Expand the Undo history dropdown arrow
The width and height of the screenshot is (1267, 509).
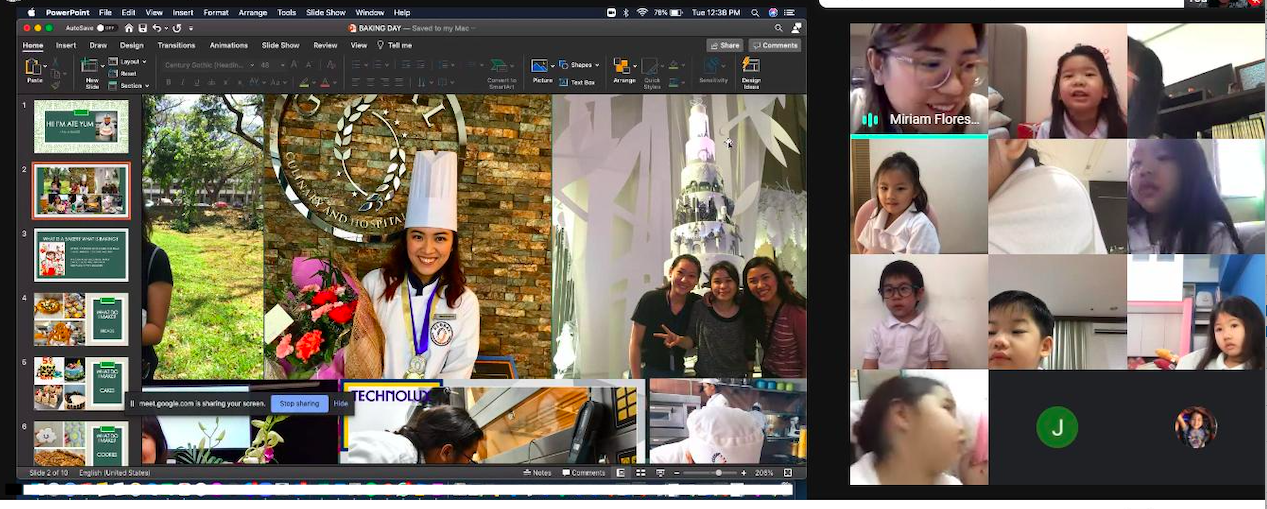tap(168, 28)
